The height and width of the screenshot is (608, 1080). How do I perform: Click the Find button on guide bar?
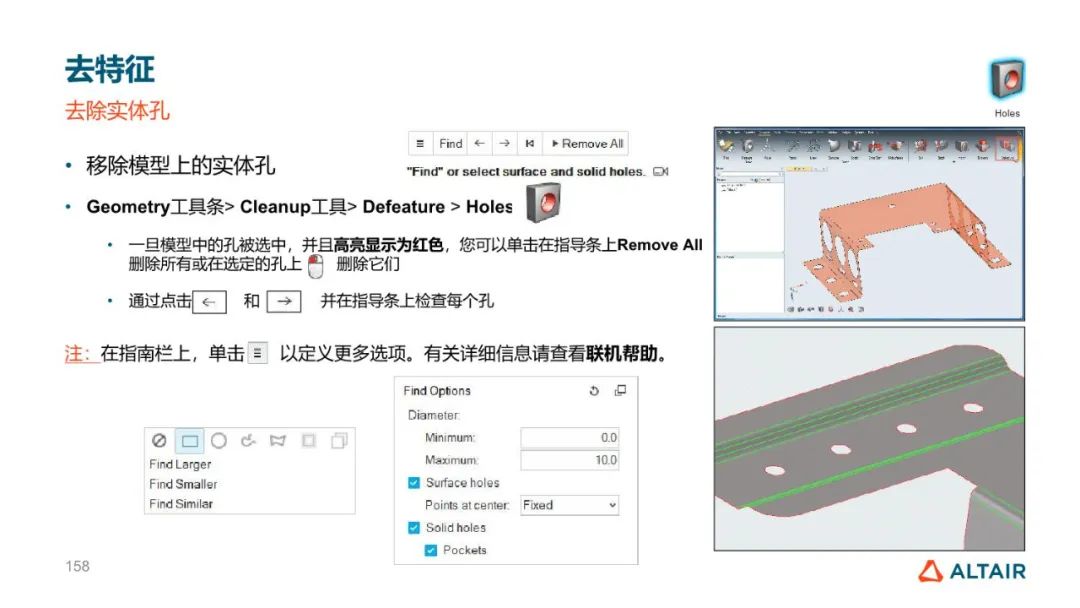[451, 143]
